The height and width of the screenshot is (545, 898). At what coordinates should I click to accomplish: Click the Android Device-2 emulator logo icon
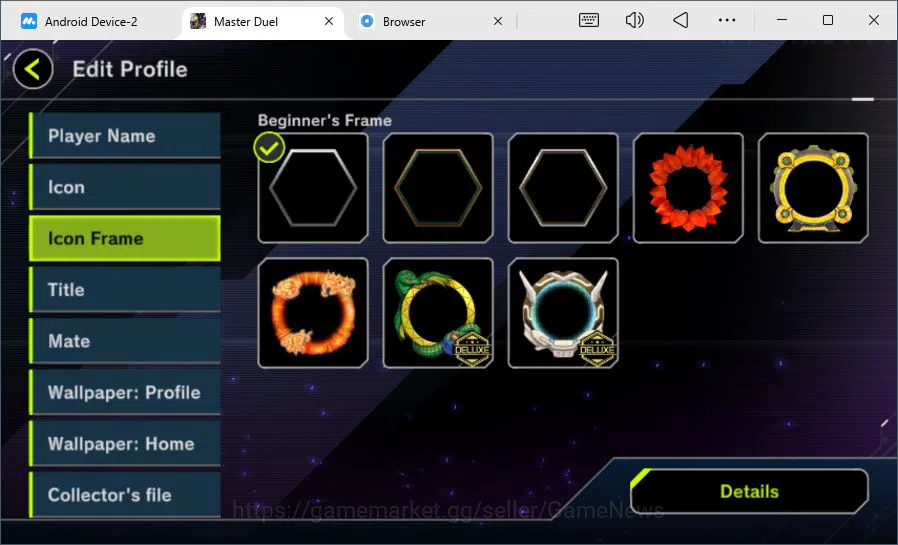[x=29, y=21]
